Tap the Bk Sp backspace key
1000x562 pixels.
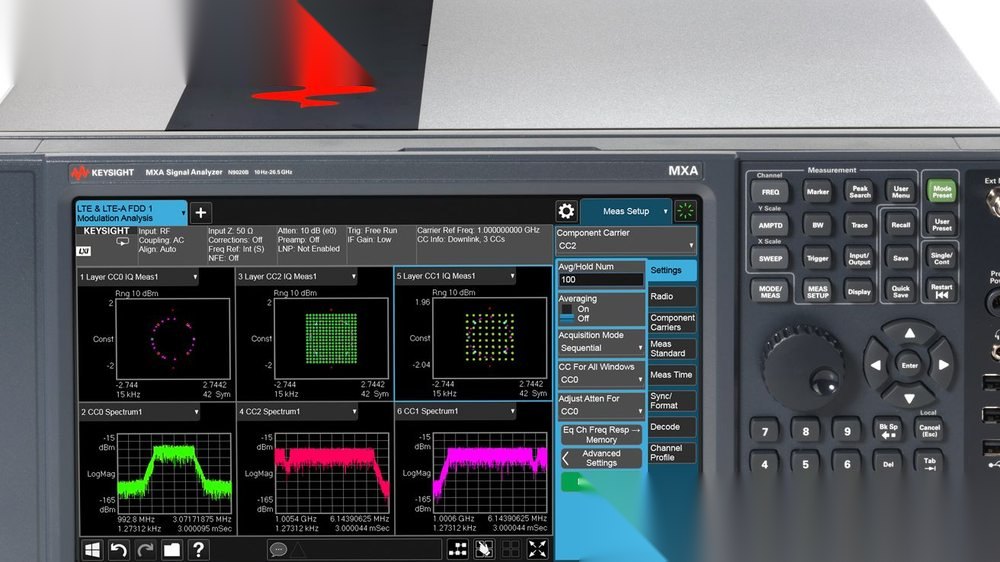(888, 431)
